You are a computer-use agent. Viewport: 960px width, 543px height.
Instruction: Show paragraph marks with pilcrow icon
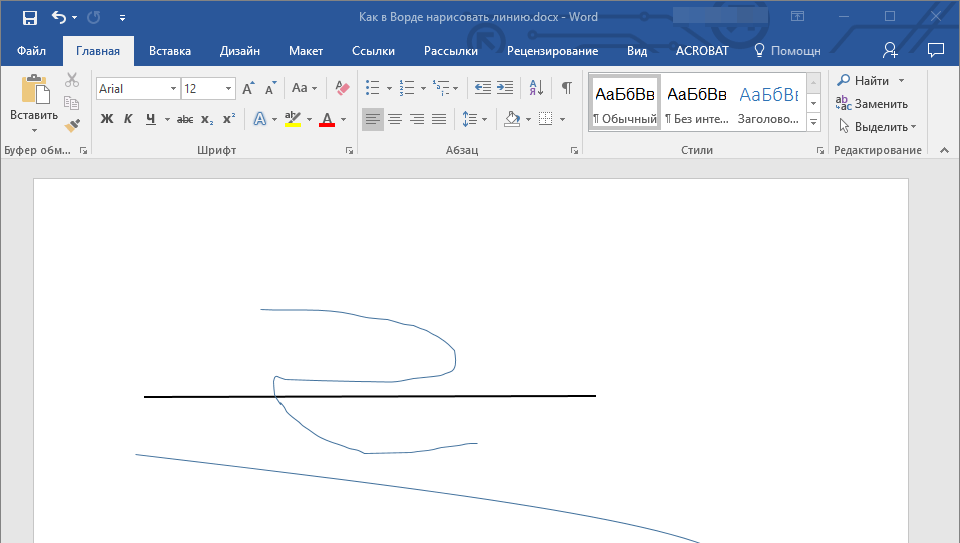(x=566, y=88)
